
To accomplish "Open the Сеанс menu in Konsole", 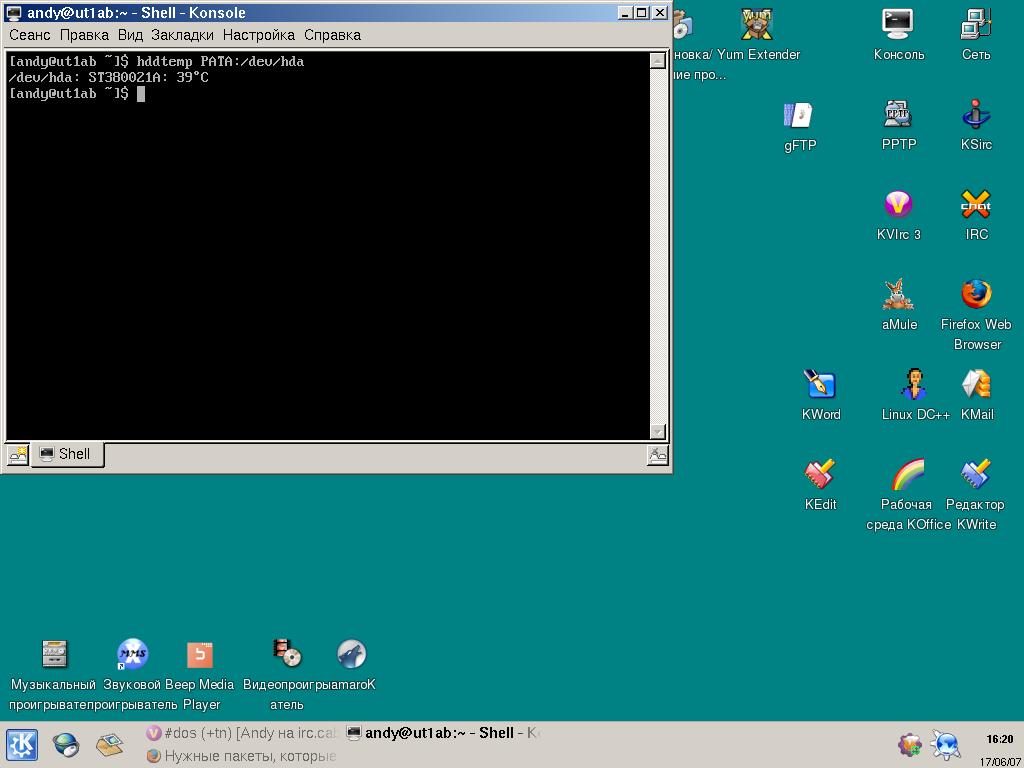I will tap(29, 35).
